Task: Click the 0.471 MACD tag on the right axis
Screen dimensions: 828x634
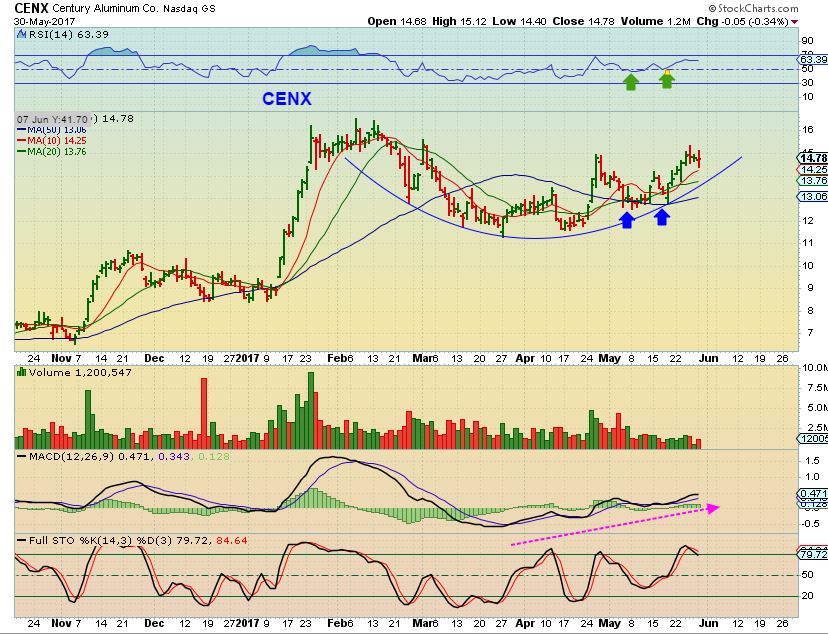Action: 813,494
